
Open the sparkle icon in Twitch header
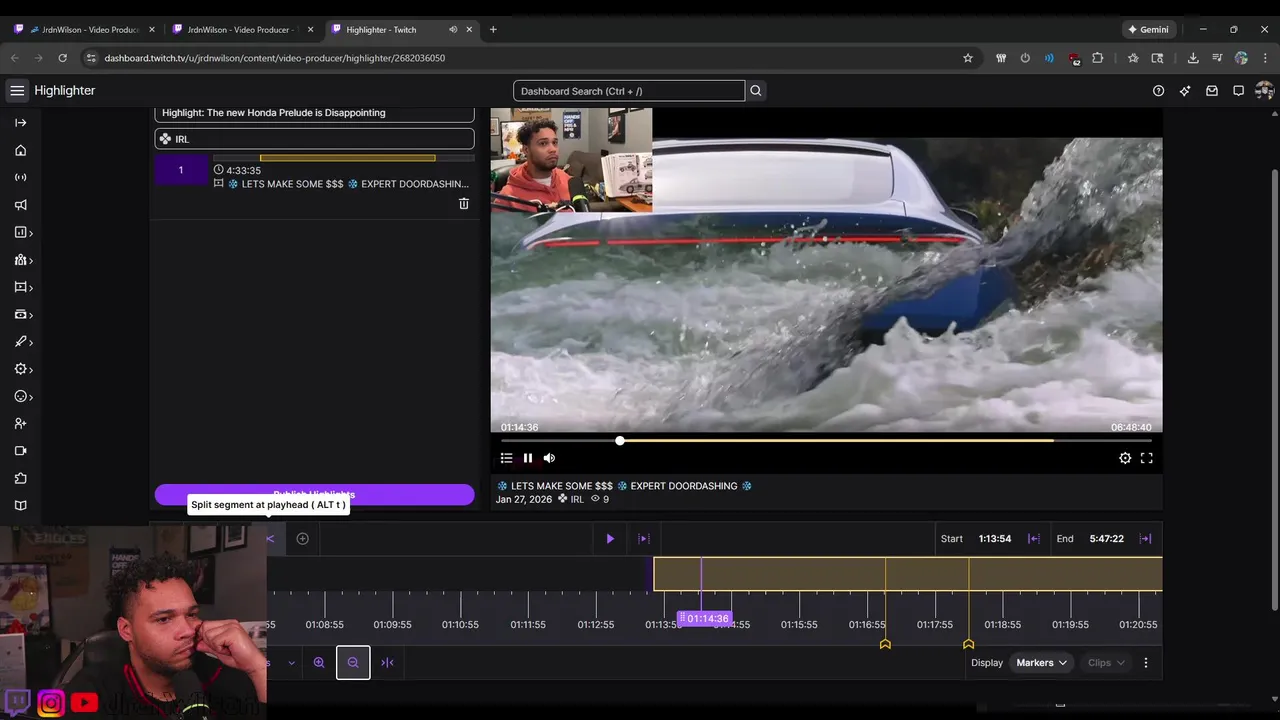click(x=1185, y=91)
